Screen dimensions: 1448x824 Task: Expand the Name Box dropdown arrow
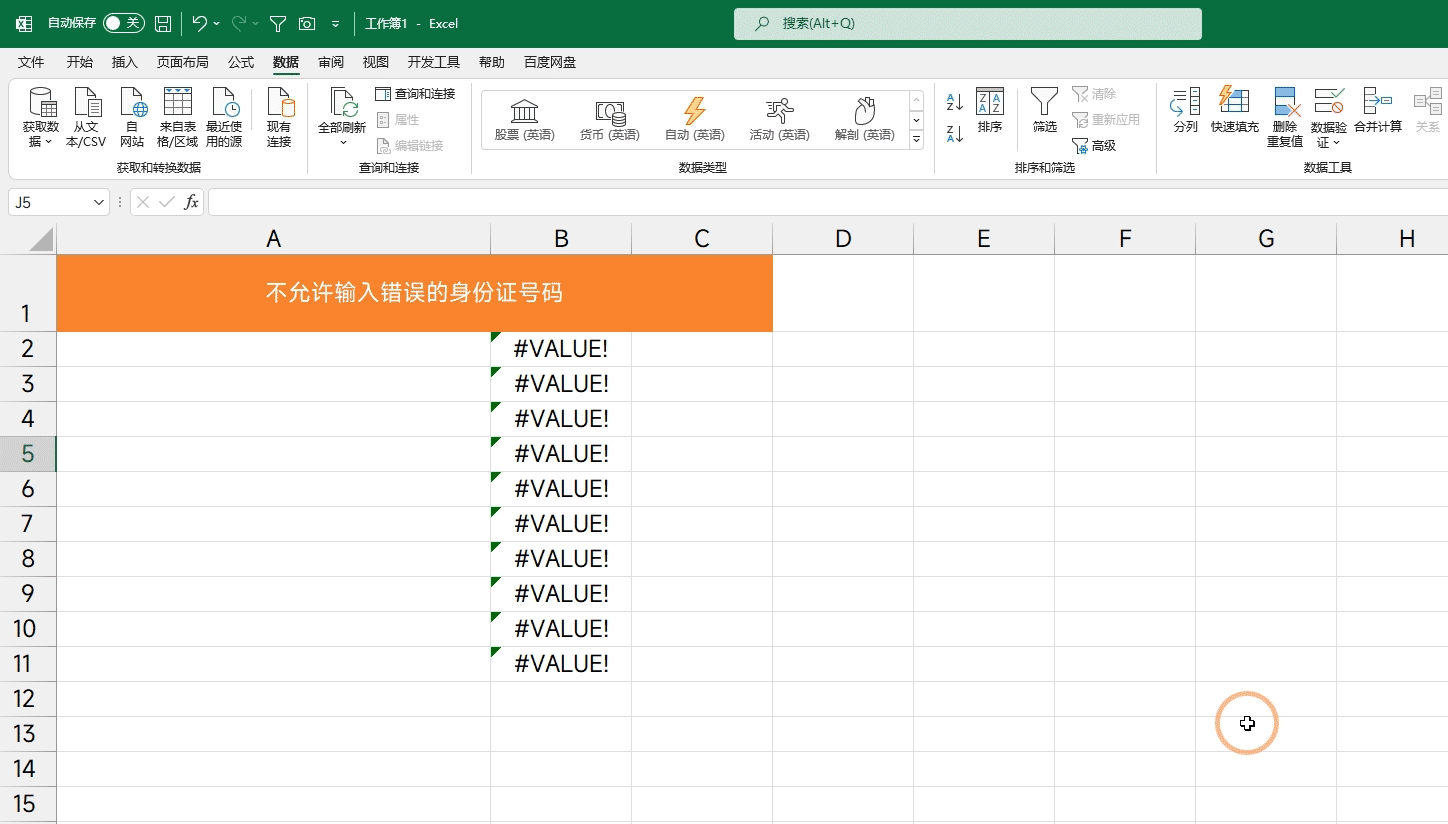99,202
